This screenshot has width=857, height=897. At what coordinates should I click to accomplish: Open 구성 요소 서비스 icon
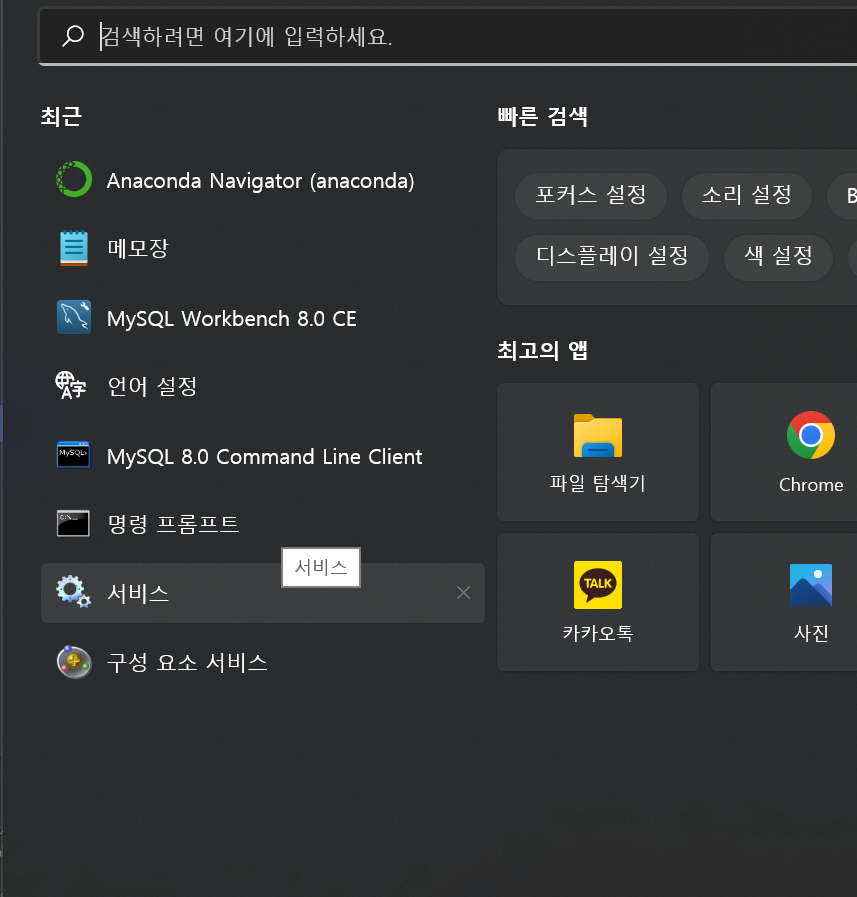click(74, 662)
